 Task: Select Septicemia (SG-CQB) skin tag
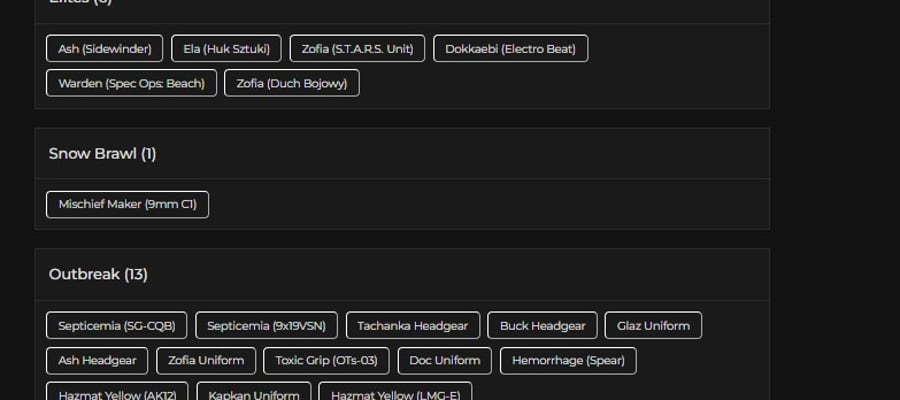point(117,326)
